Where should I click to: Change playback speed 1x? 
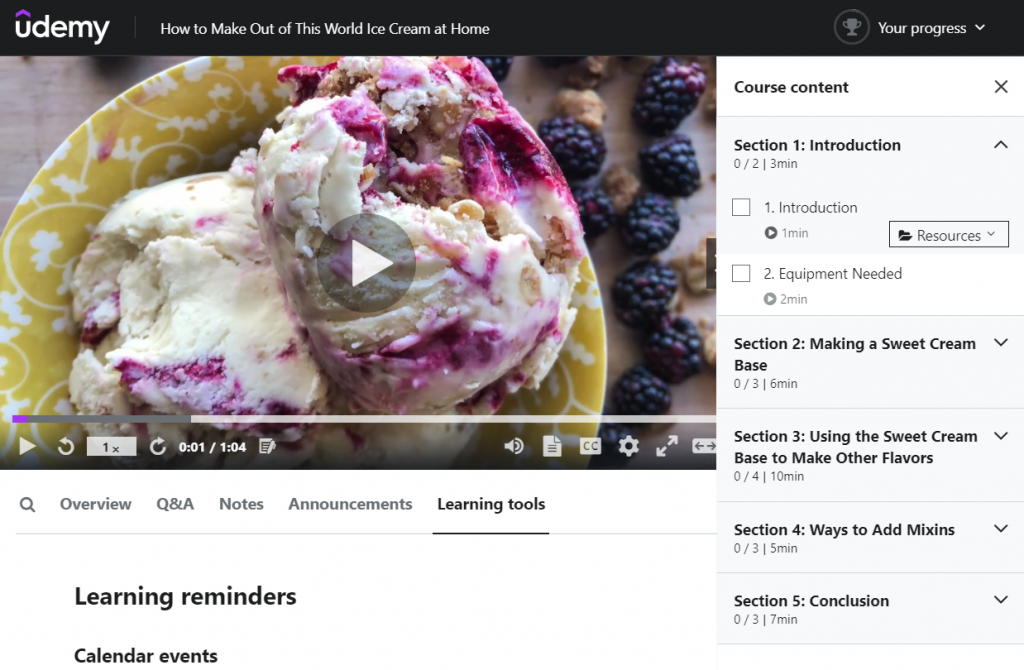point(111,447)
